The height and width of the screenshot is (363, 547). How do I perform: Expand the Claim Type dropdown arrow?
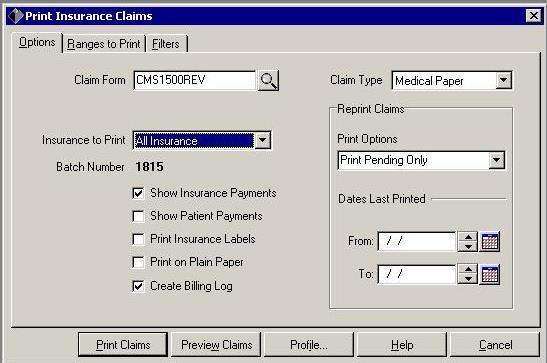[x=503, y=81]
